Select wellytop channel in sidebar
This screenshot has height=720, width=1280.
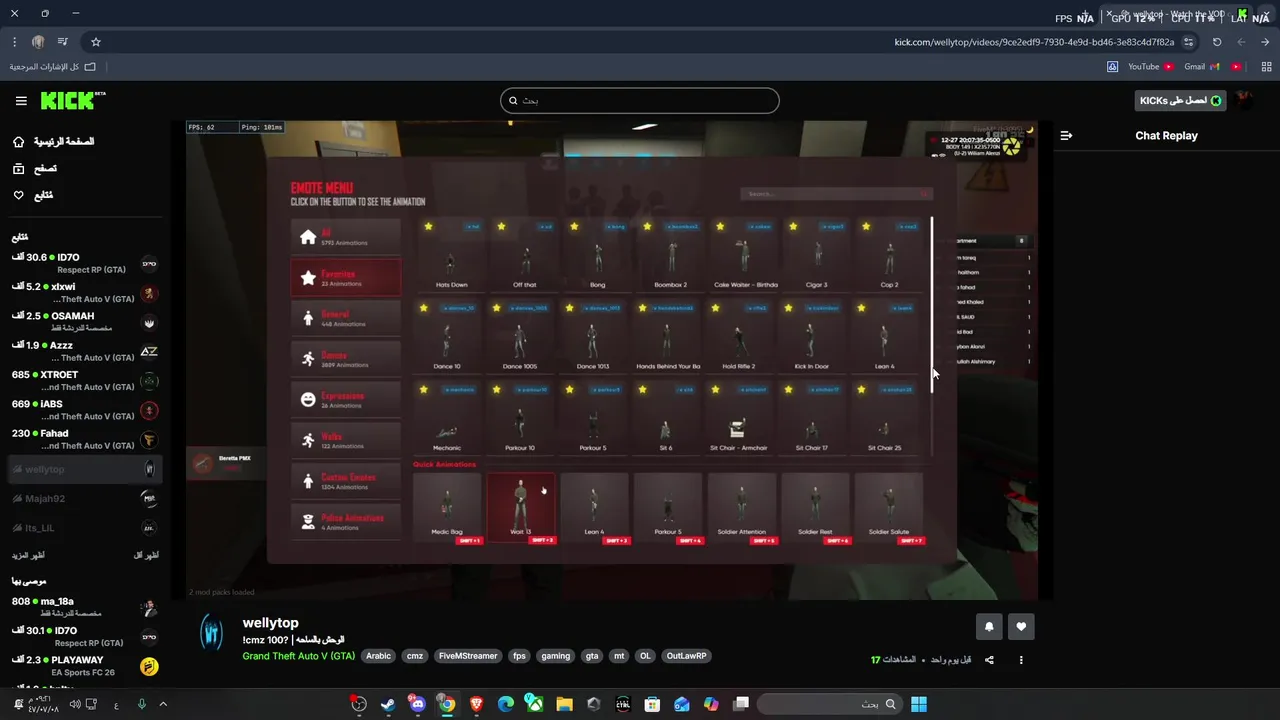(x=85, y=469)
